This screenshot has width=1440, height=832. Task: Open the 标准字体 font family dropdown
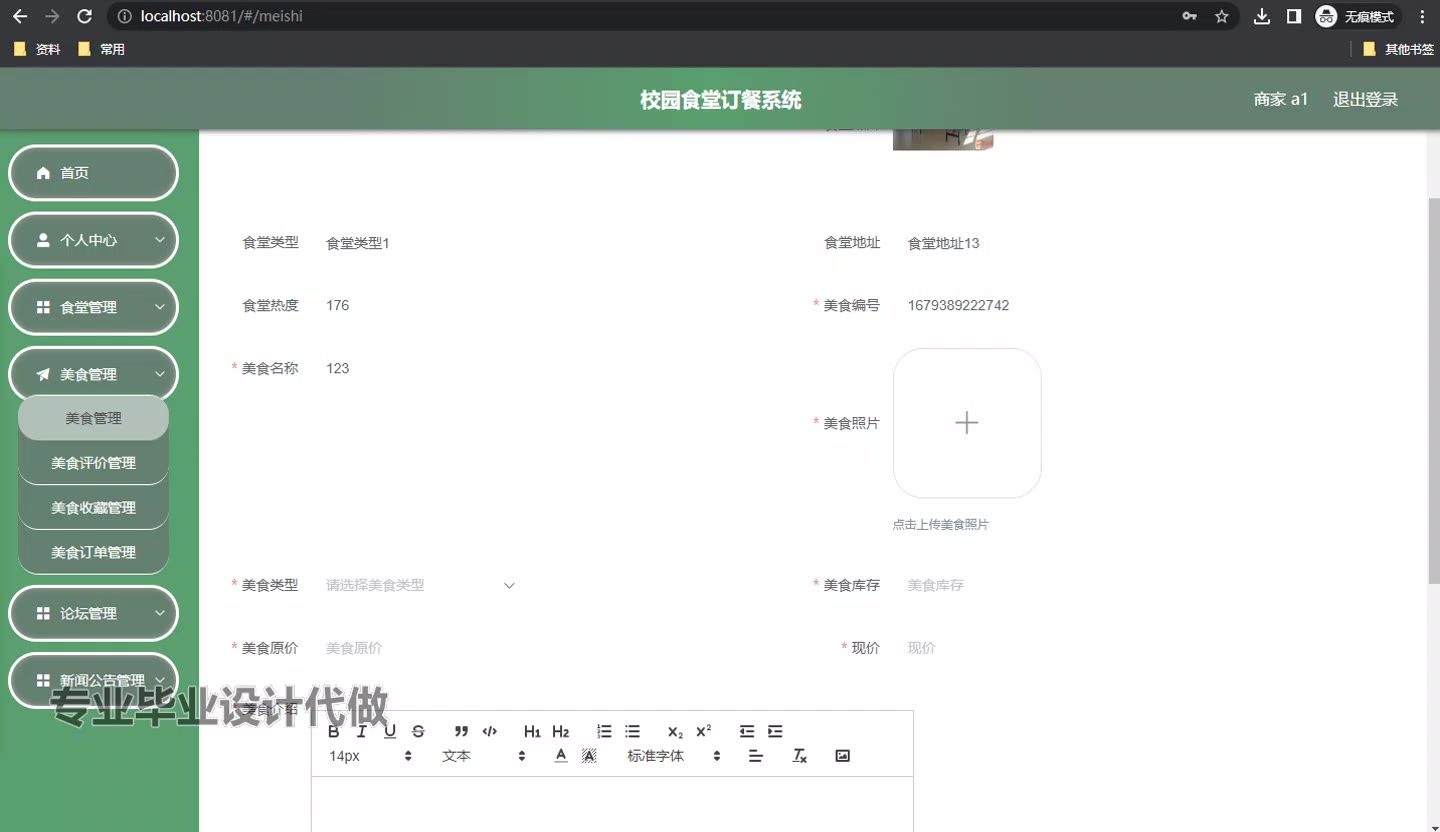[673, 756]
